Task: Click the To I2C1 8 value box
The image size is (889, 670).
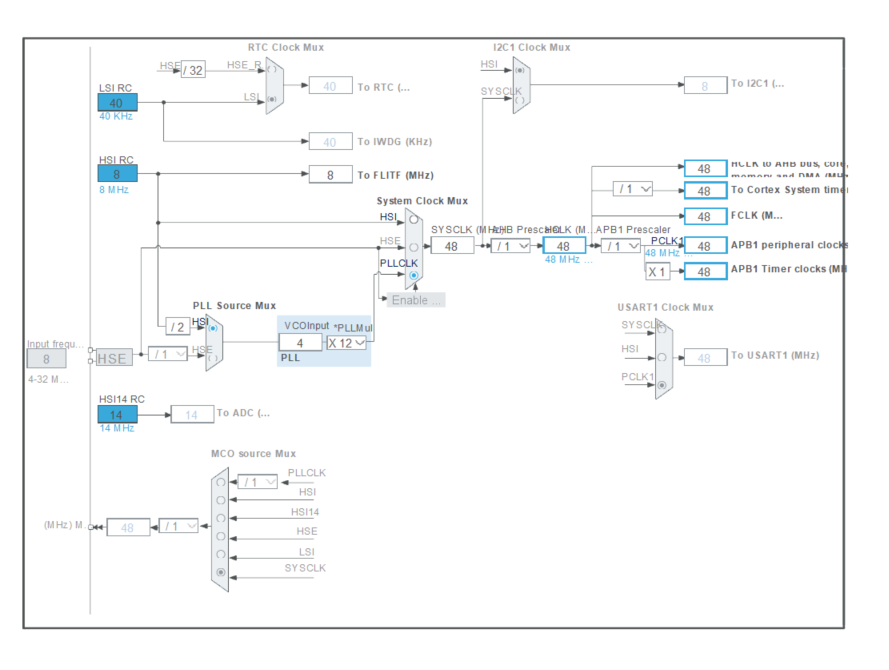Action: coord(705,86)
